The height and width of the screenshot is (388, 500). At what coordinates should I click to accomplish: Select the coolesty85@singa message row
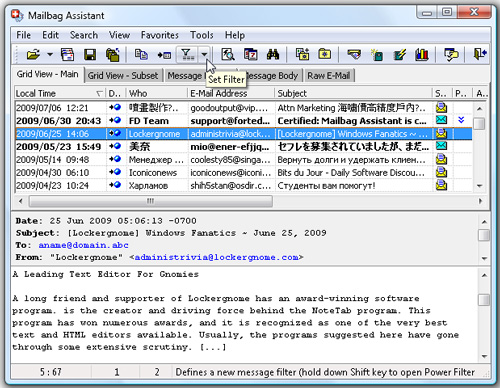click(x=243, y=159)
